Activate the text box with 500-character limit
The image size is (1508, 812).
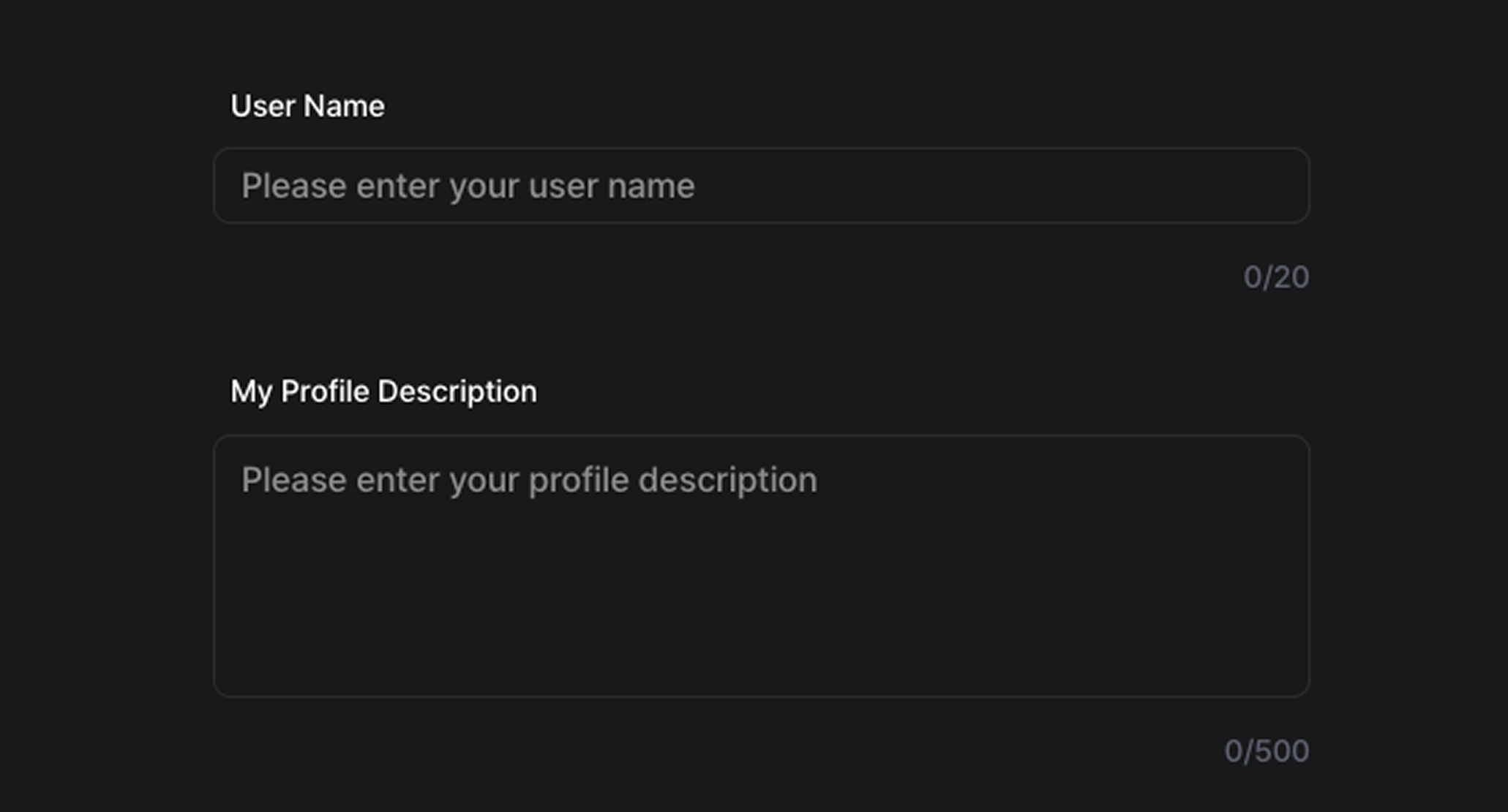click(761, 565)
